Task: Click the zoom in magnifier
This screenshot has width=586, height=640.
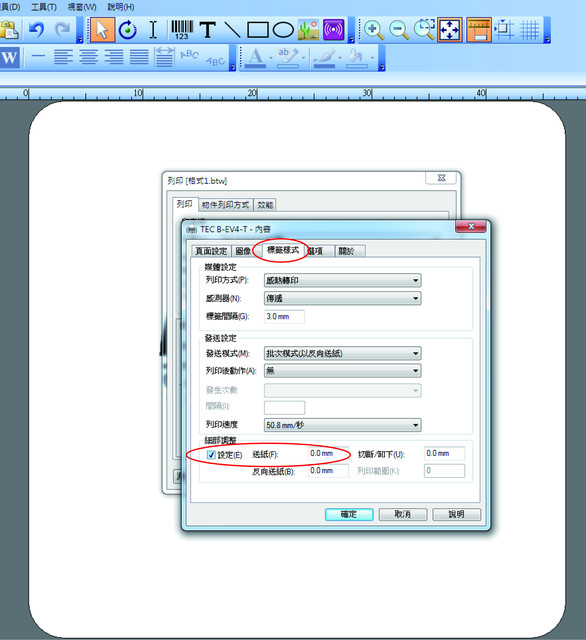Action: [x=373, y=30]
